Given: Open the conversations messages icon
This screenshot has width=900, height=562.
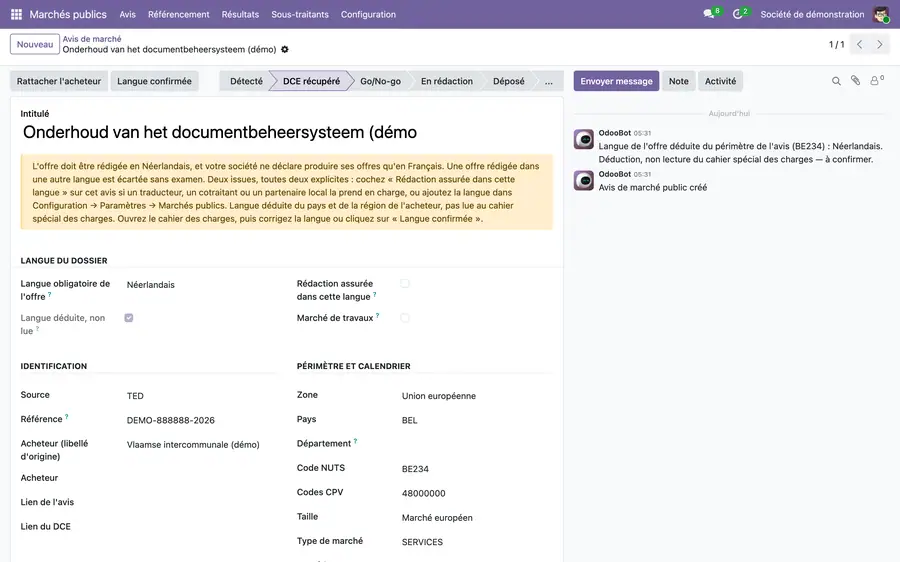Looking at the screenshot, I should 709,14.
